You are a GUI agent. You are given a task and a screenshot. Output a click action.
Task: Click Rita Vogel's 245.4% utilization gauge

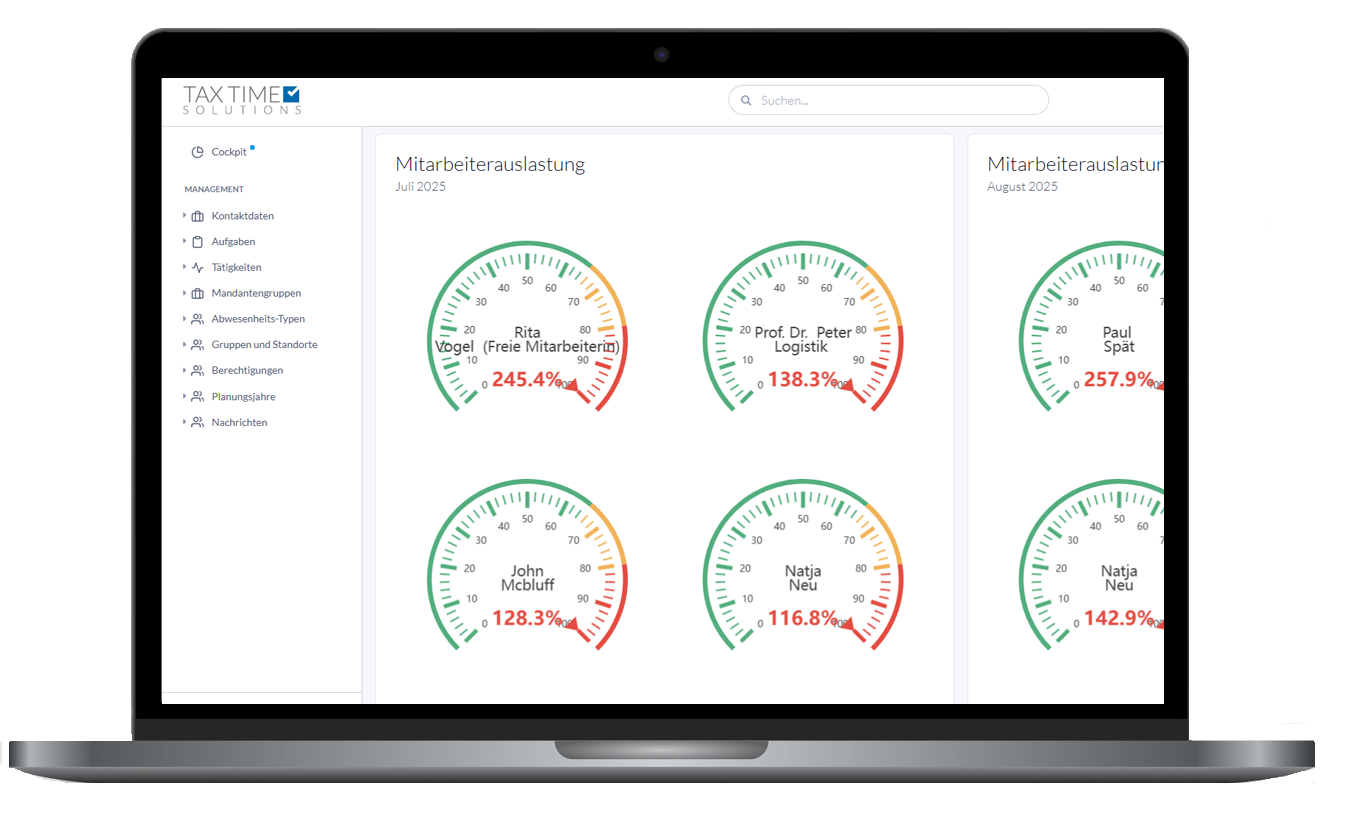coord(527,328)
